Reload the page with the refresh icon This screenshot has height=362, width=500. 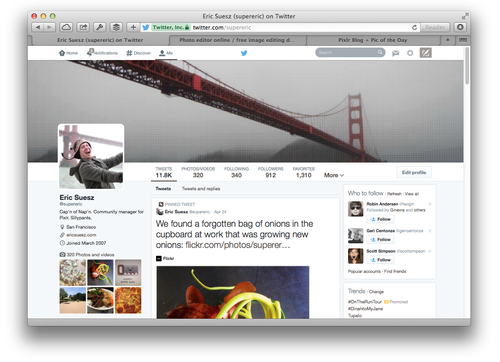point(414,27)
